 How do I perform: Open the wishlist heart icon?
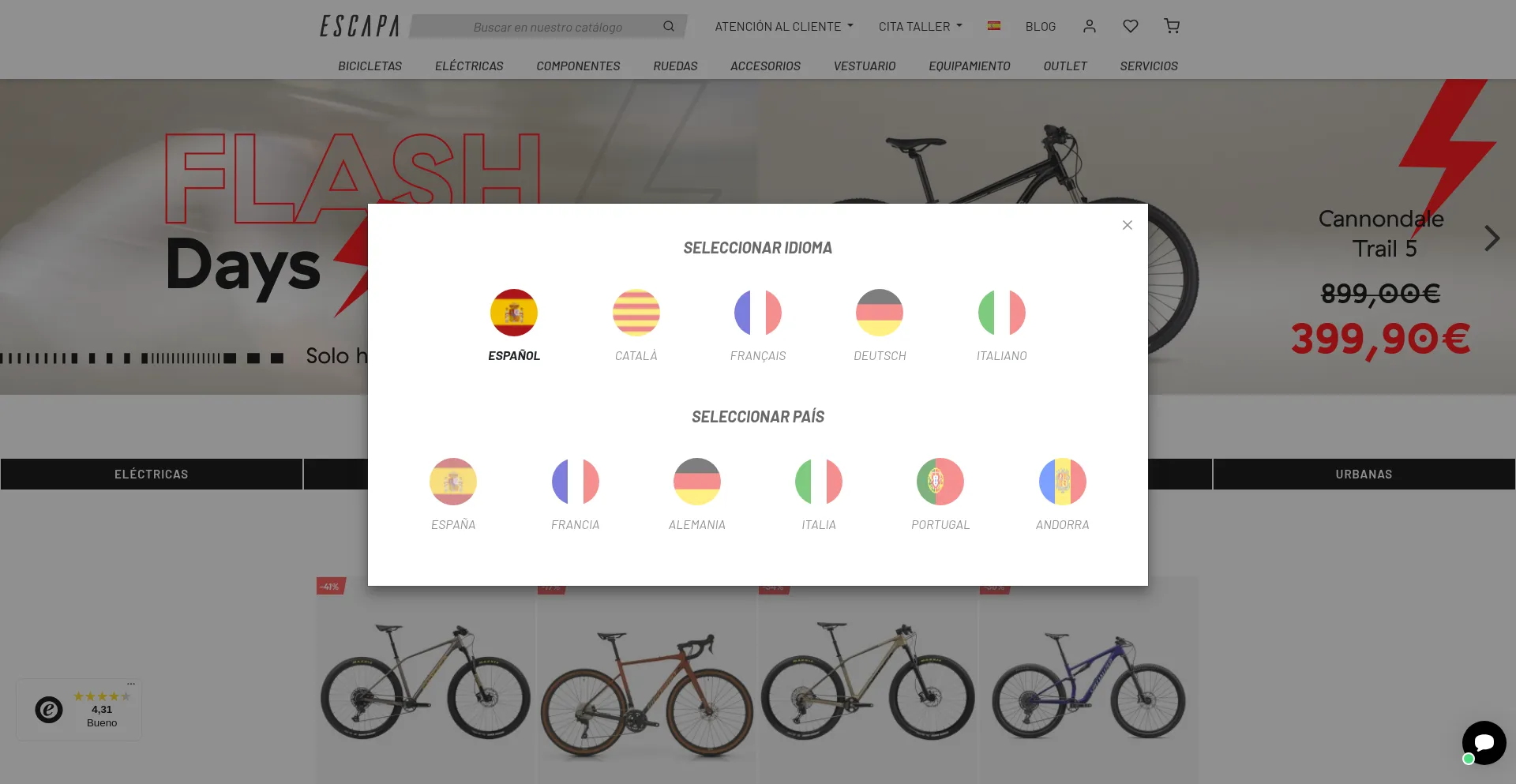pos(1131,26)
